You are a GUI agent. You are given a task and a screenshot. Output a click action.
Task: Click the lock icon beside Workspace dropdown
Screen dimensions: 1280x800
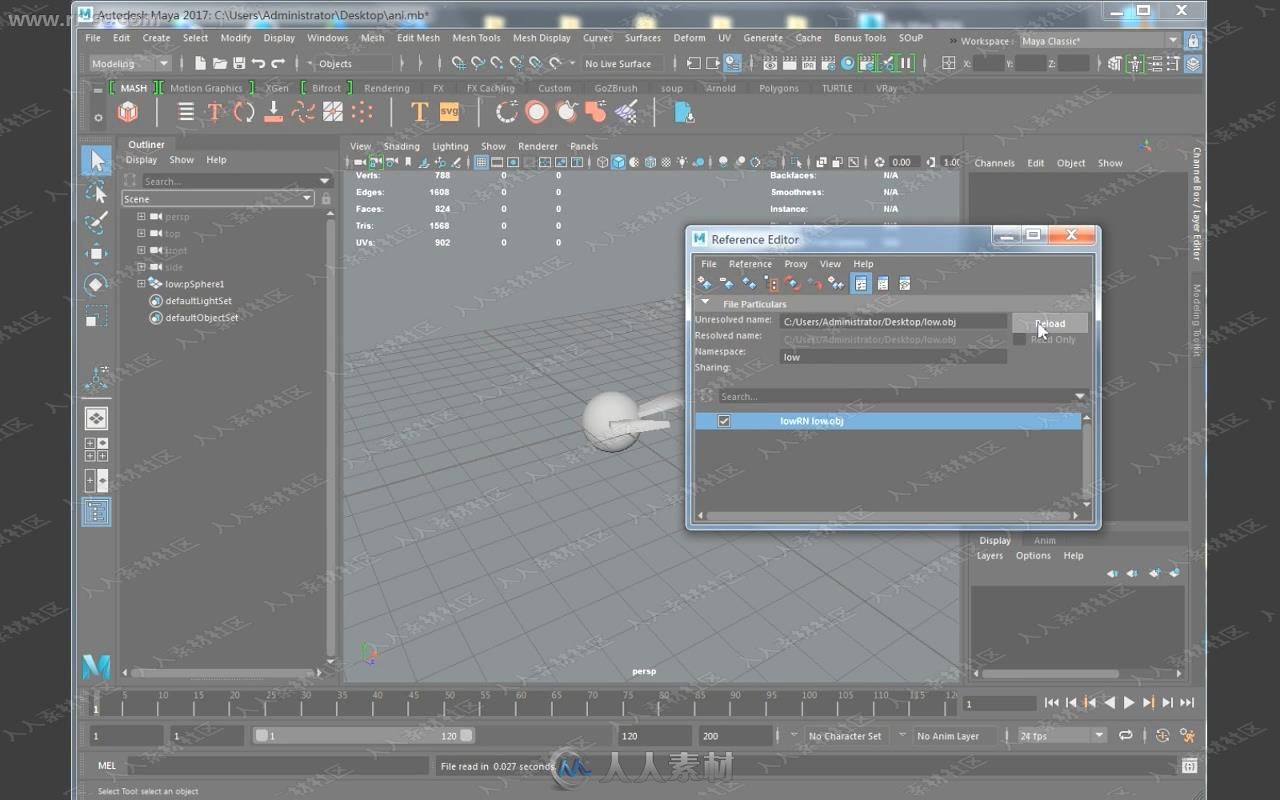pos(1192,41)
